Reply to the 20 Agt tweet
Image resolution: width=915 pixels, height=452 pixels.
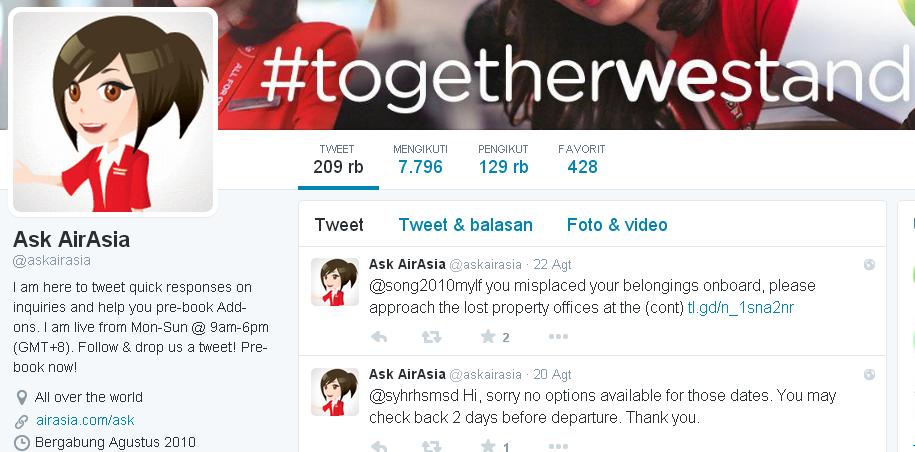(379, 447)
